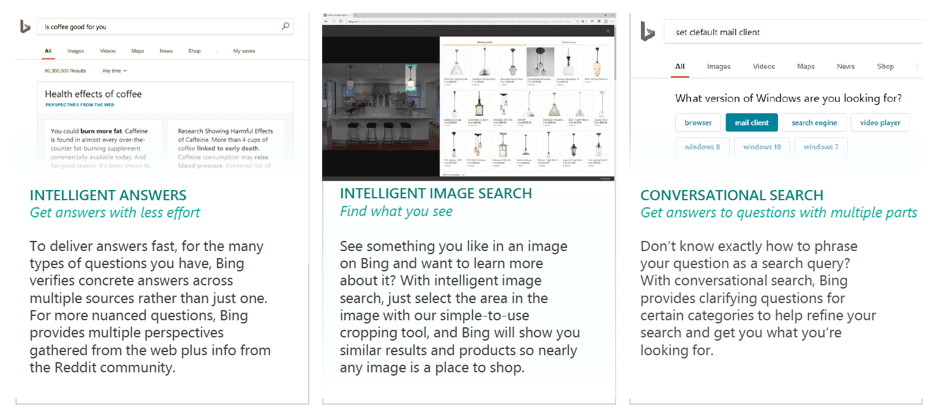Open the News tab in the mail client search
This screenshot has width=933, height=416.
pos(846,67)
